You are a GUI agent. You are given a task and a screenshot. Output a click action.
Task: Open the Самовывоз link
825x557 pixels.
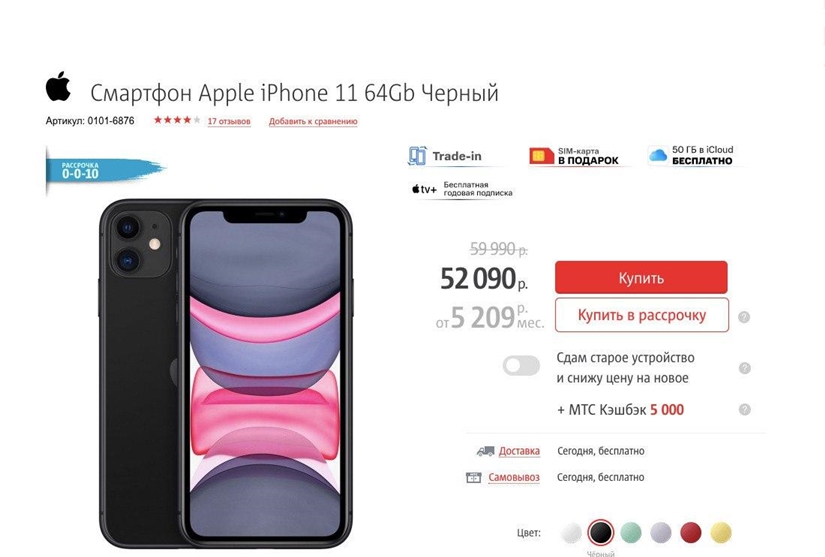pos(514,477)
